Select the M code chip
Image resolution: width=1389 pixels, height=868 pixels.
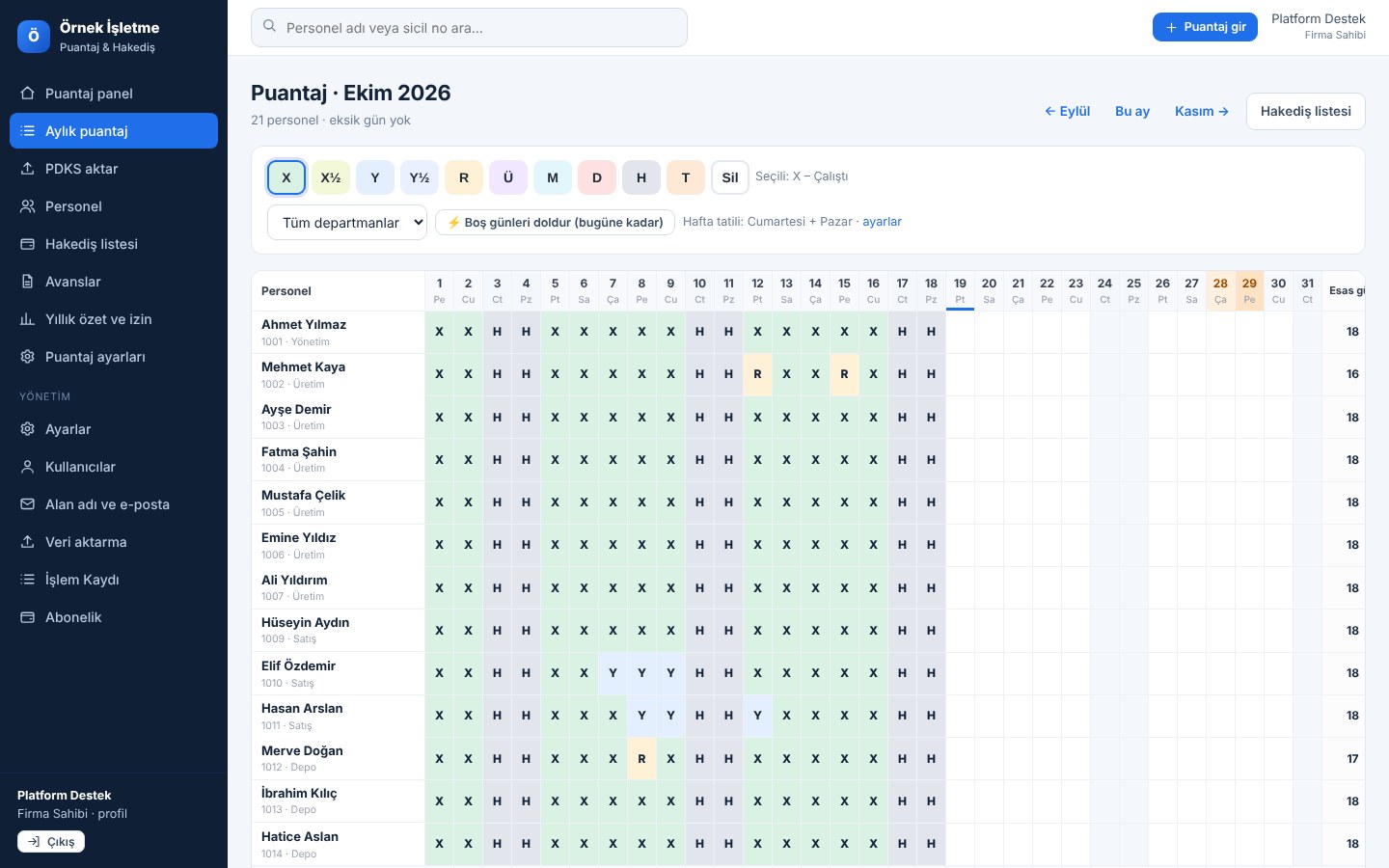point(553,177)
